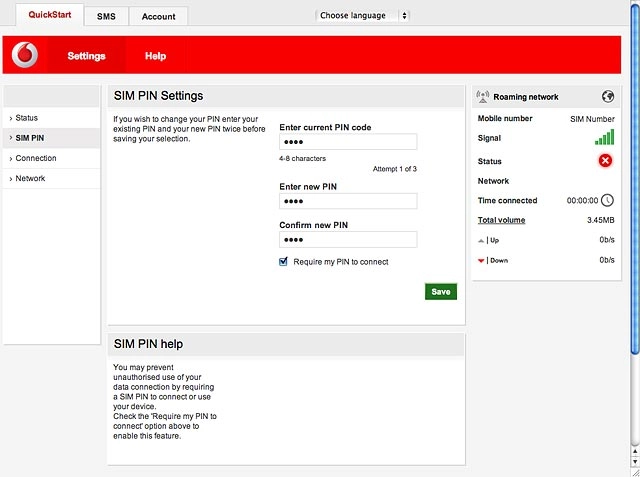Click the SIM PIN help heading
640x477 pixels.
pos(148,344)
